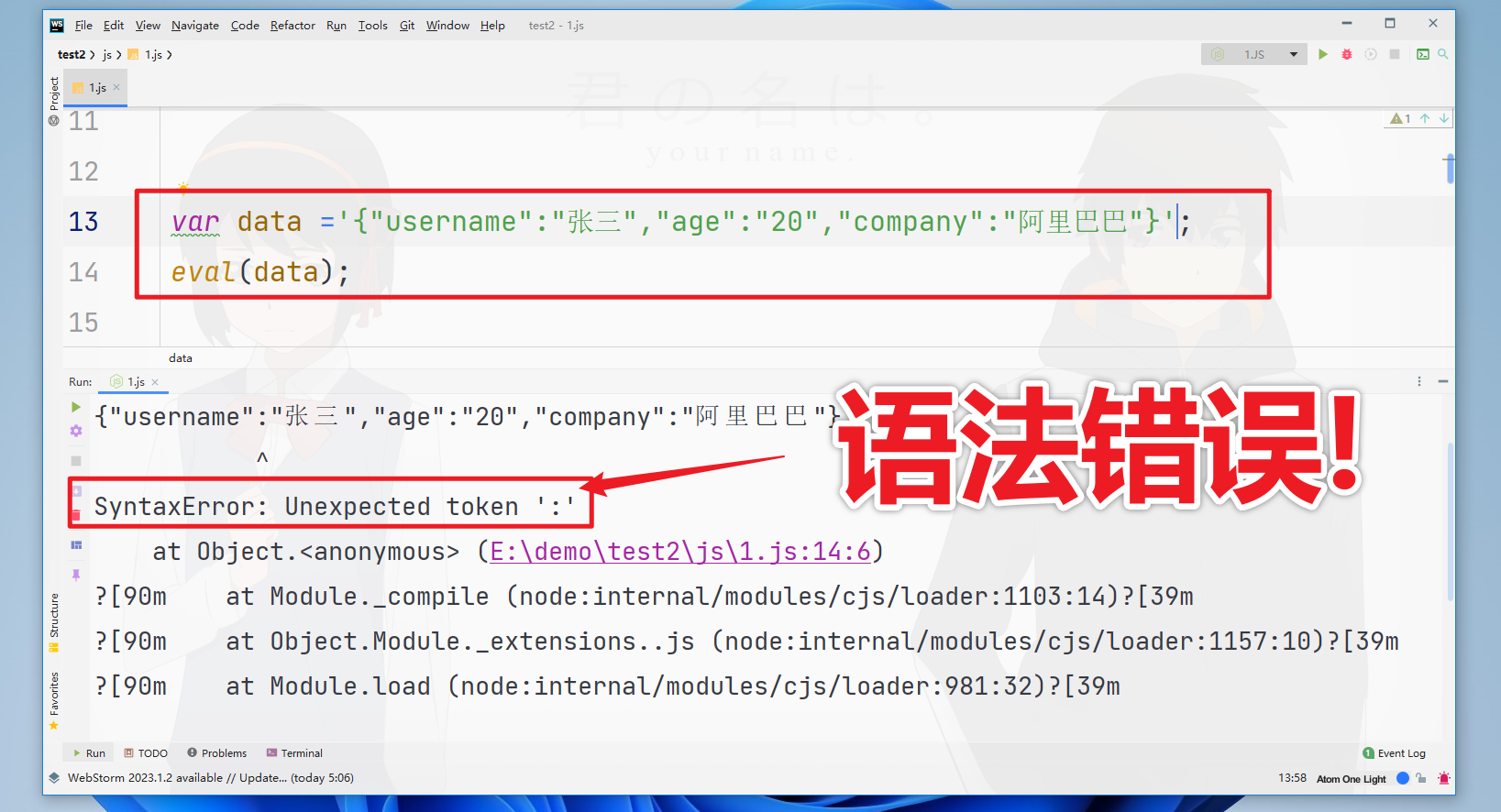
Task: Jump to next highlighted warning down arrow
Action: [1444, 118]
